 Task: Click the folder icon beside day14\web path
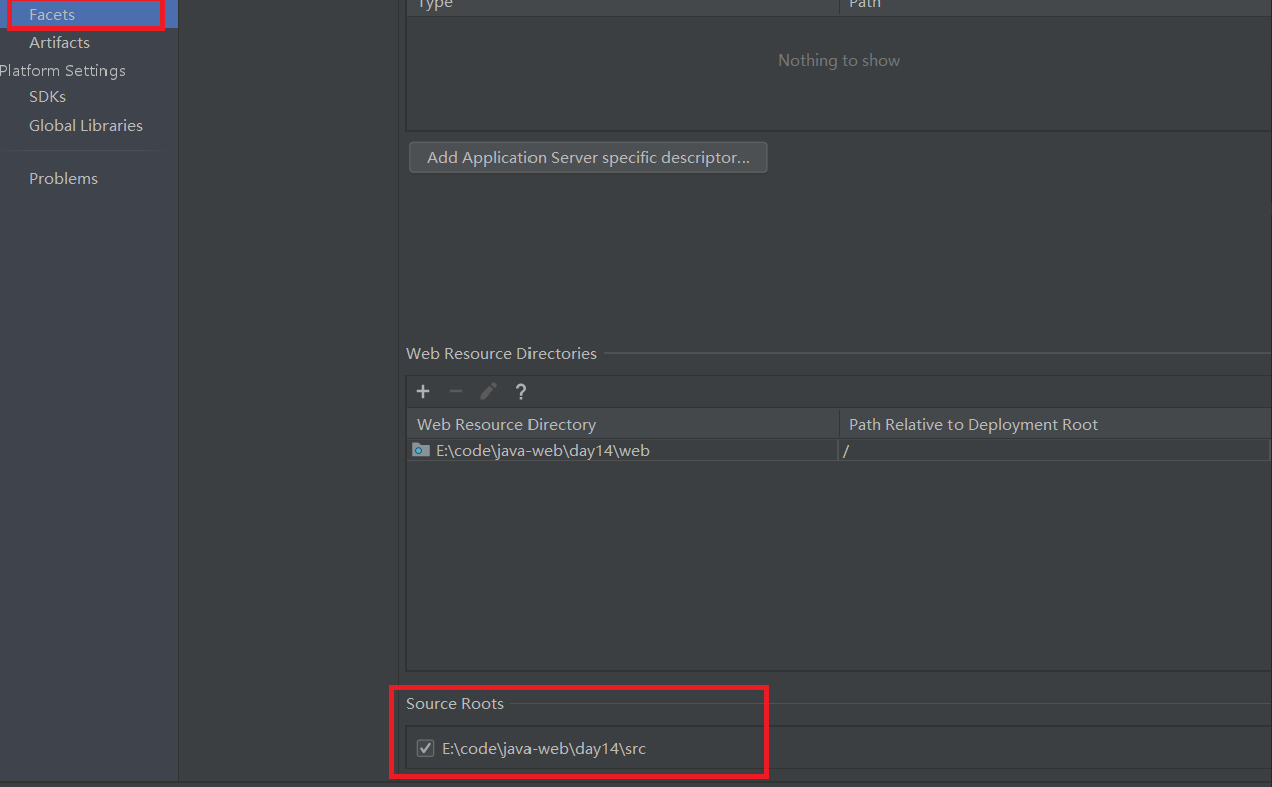point(420,450)
